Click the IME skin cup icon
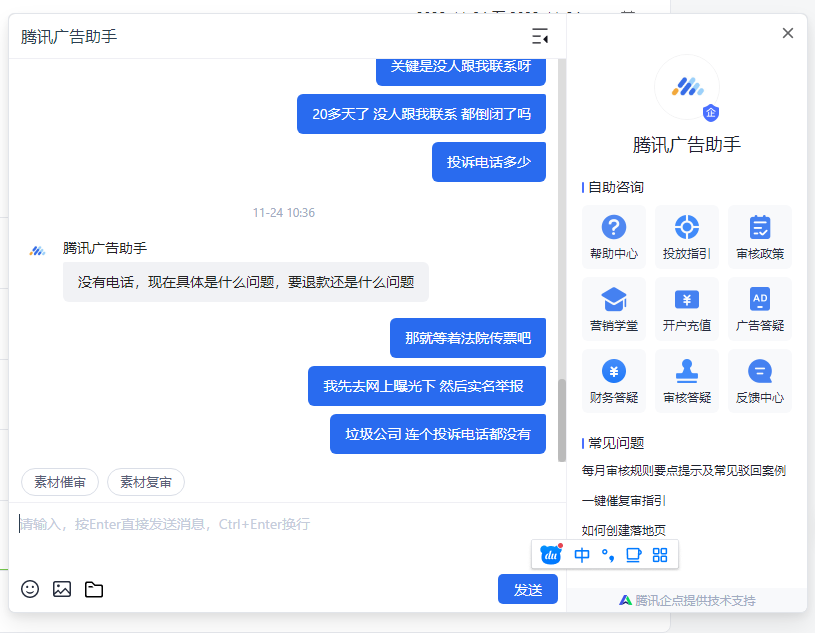This screenshot has width=815, height=633. [x=634, y=555]
